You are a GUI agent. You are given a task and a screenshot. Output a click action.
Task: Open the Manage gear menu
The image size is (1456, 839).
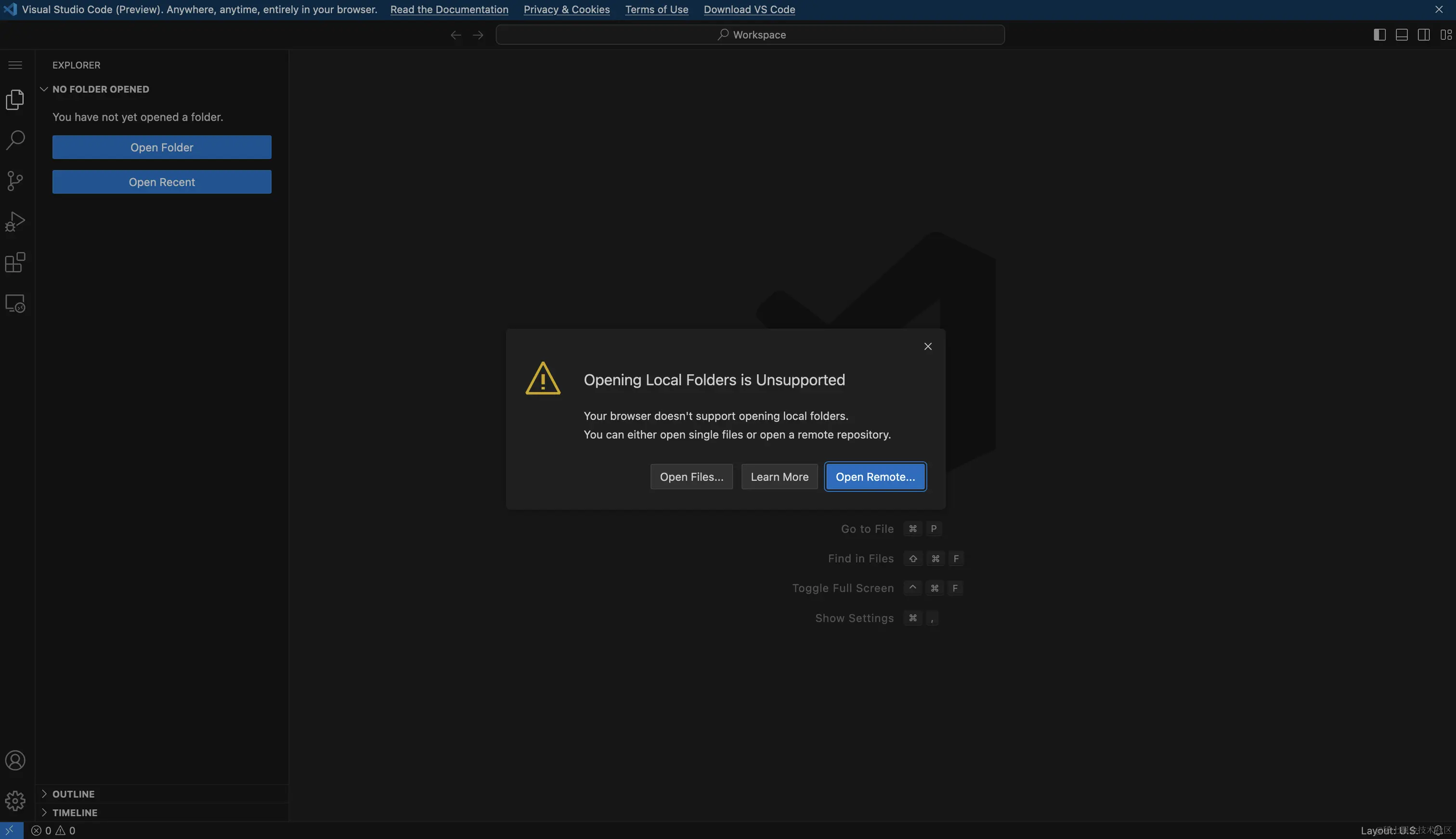click(x=15, y=801)
